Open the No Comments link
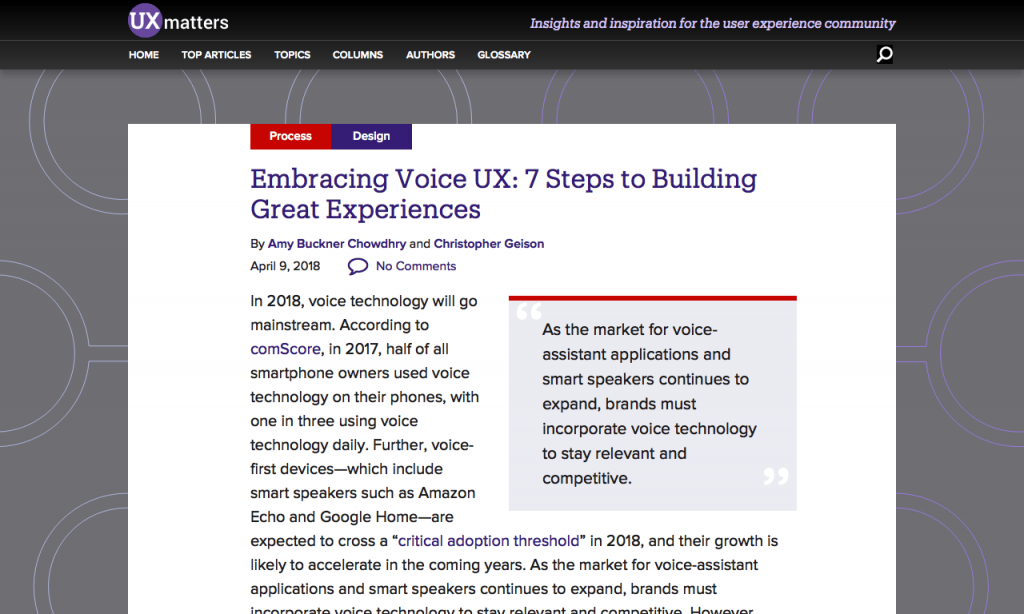The width and height of the screenshot is (1024, 614). point(415,265)
